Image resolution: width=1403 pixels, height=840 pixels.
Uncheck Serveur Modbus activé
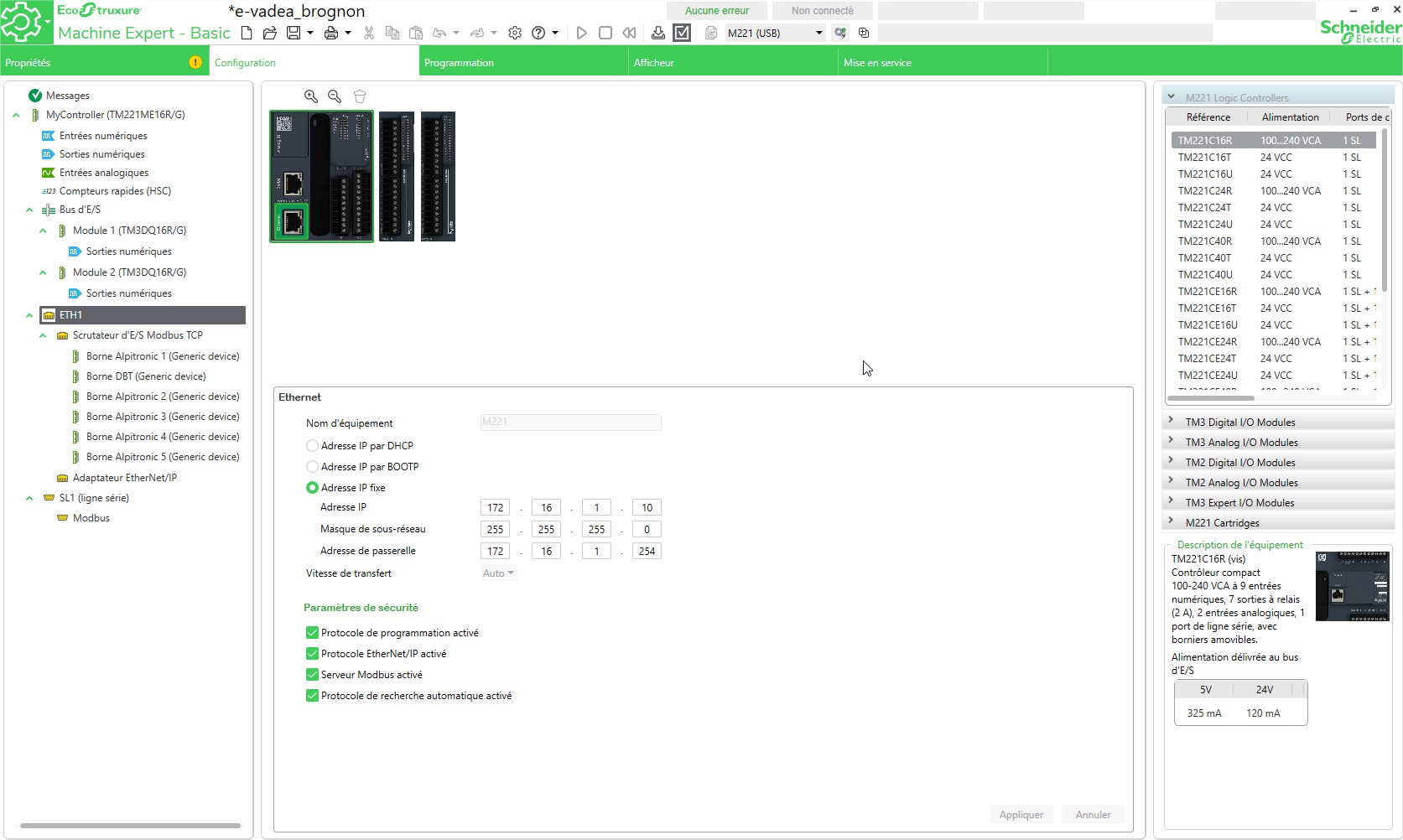click(312, 675)
